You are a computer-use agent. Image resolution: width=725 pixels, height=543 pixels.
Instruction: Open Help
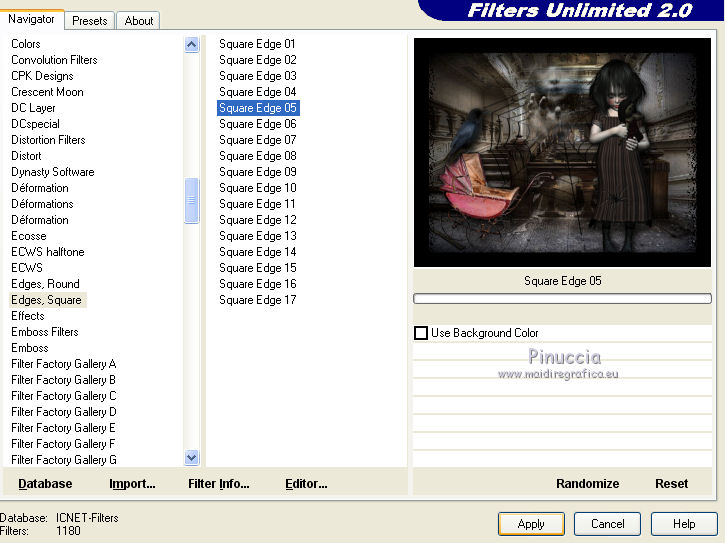(684, 524)
